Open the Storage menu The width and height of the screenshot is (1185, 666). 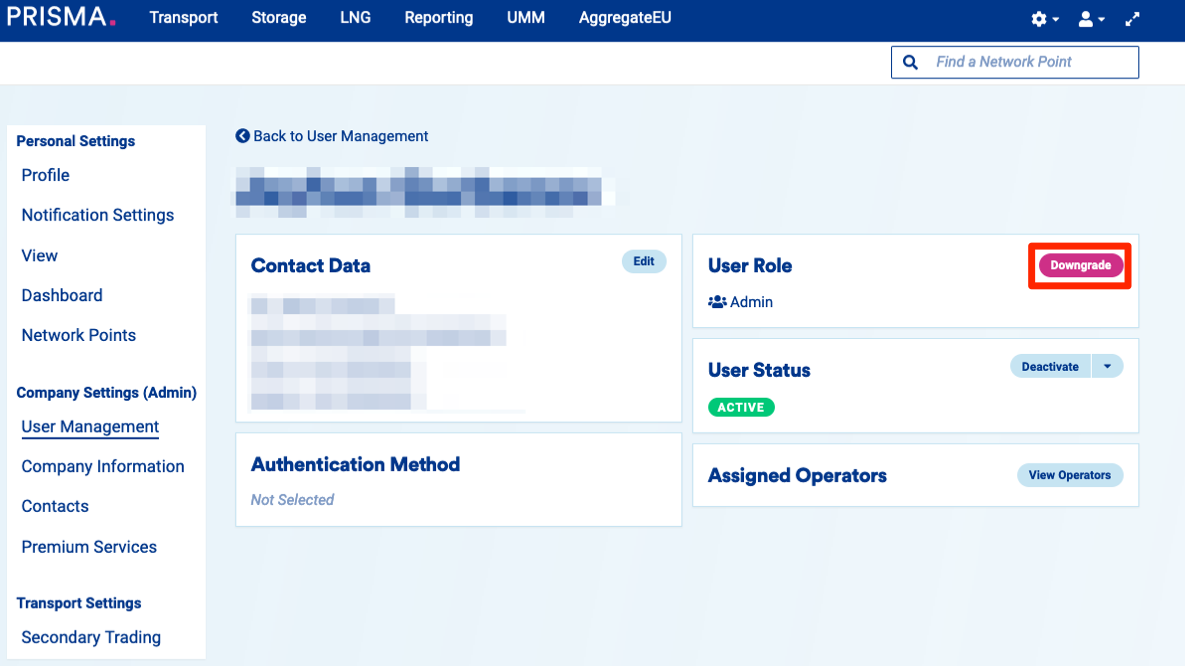click(279, 18)
